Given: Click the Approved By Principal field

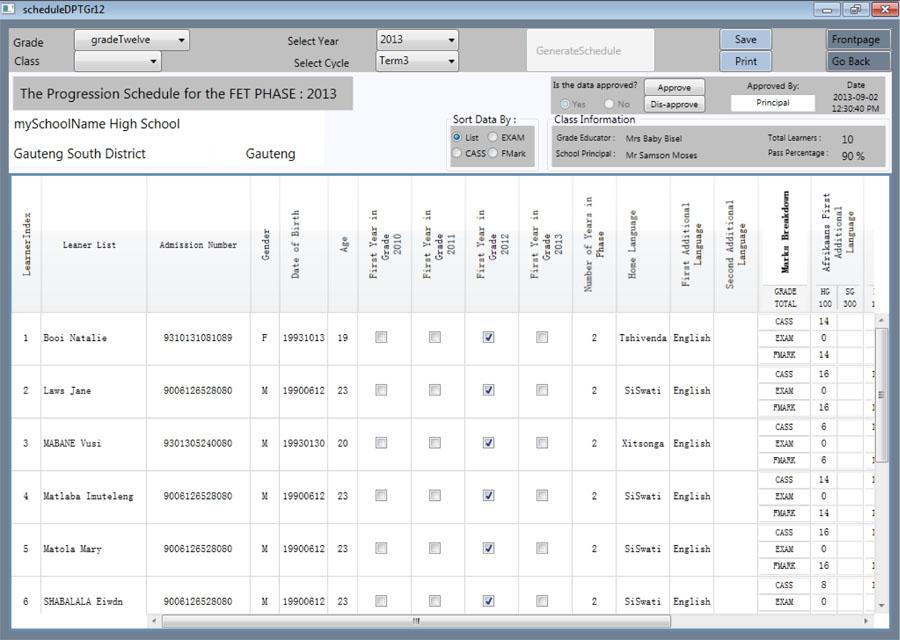Looking at the screenshot, I should tap(772, 102).
